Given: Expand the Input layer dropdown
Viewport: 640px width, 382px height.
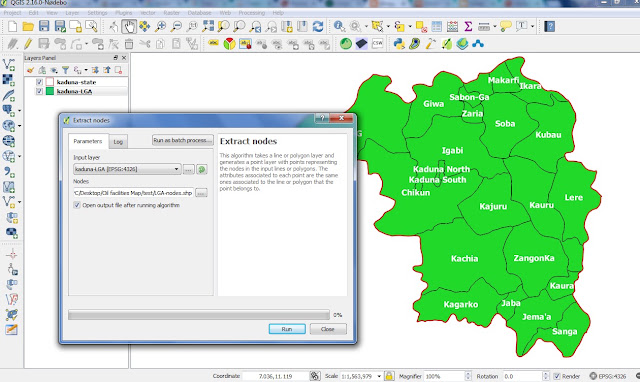Looking at the screenshot, I should pyautogui.click(x=176, y=169).
